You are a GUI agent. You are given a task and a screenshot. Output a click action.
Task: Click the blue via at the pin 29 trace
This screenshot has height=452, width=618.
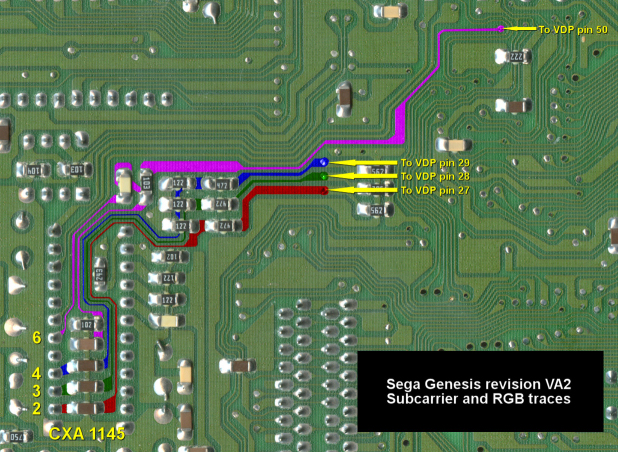324,162
